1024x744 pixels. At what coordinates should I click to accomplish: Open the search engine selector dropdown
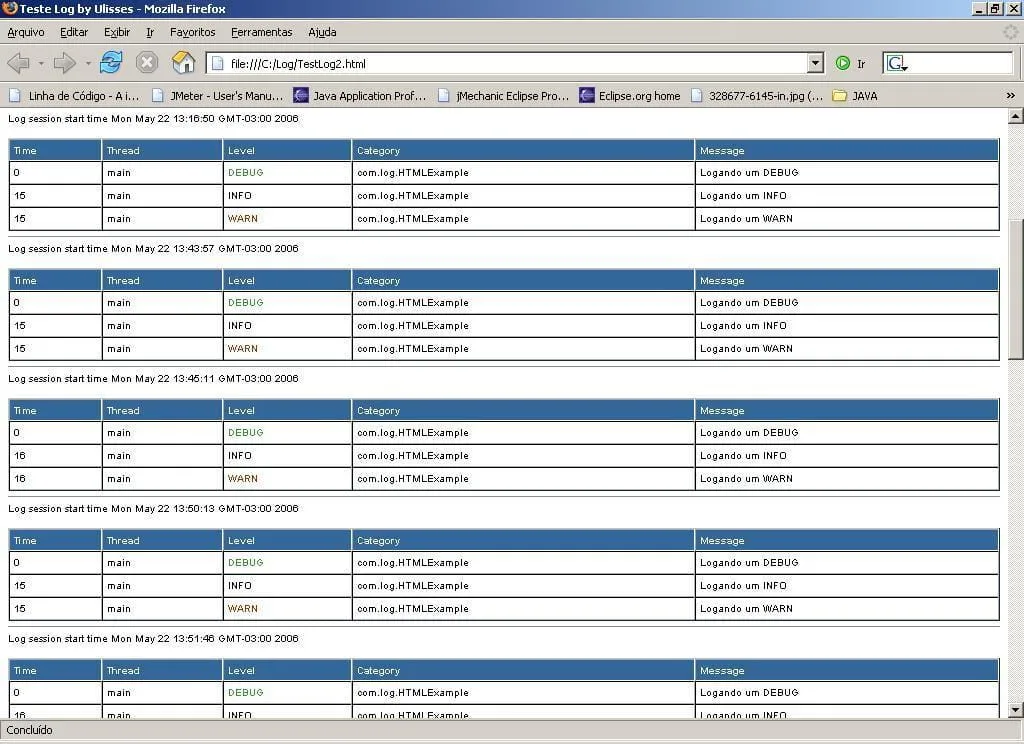[x=897, y=64]
